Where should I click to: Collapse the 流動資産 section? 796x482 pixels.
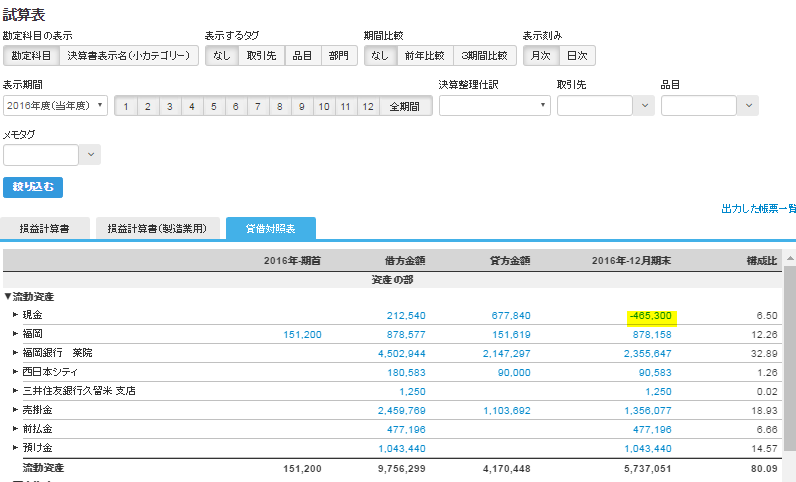pyautogui.click(x=8, y=297)
